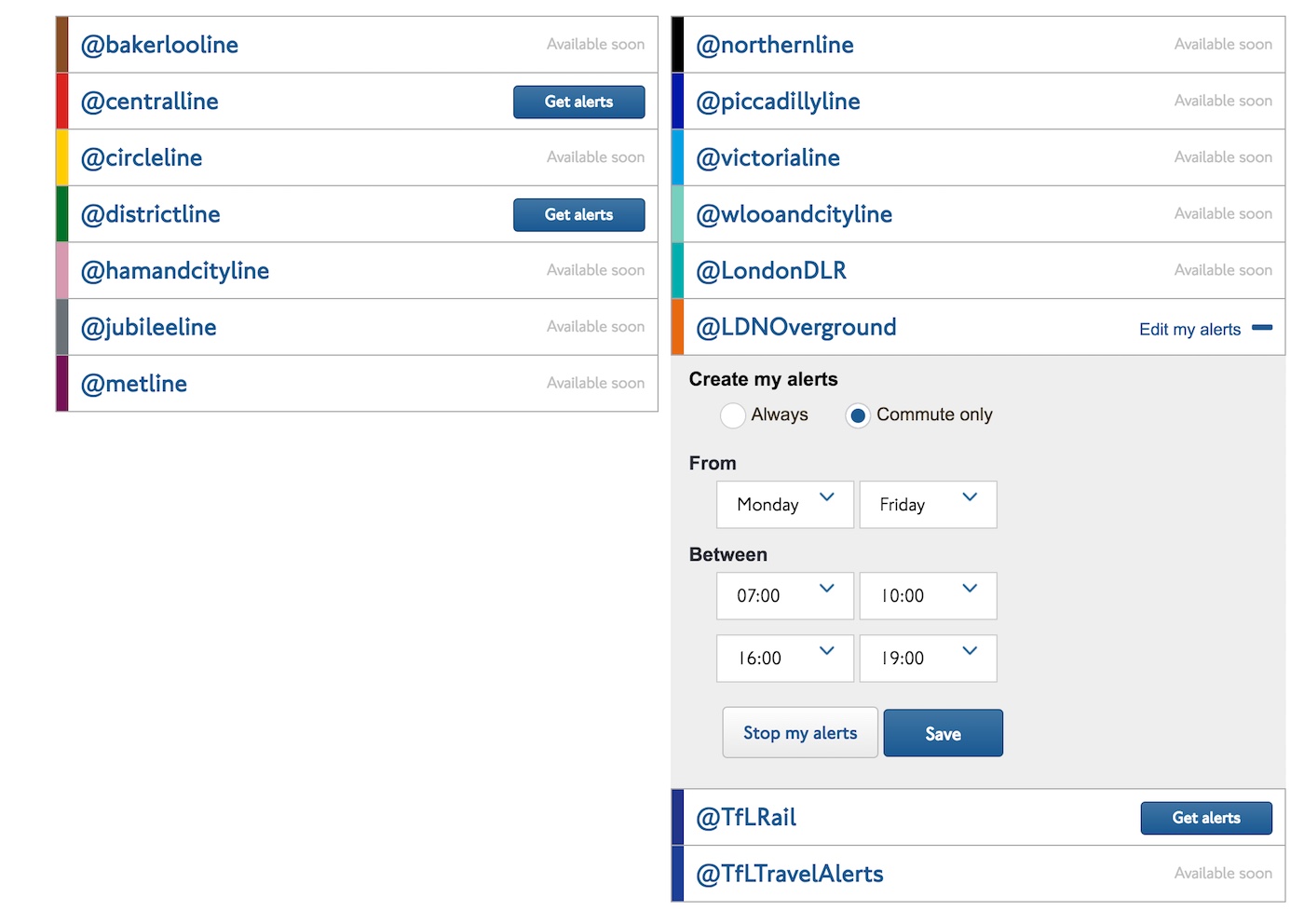1304x924 pixels.
Task: Click Get alerts for @districtline
Action: pos(578,215)
